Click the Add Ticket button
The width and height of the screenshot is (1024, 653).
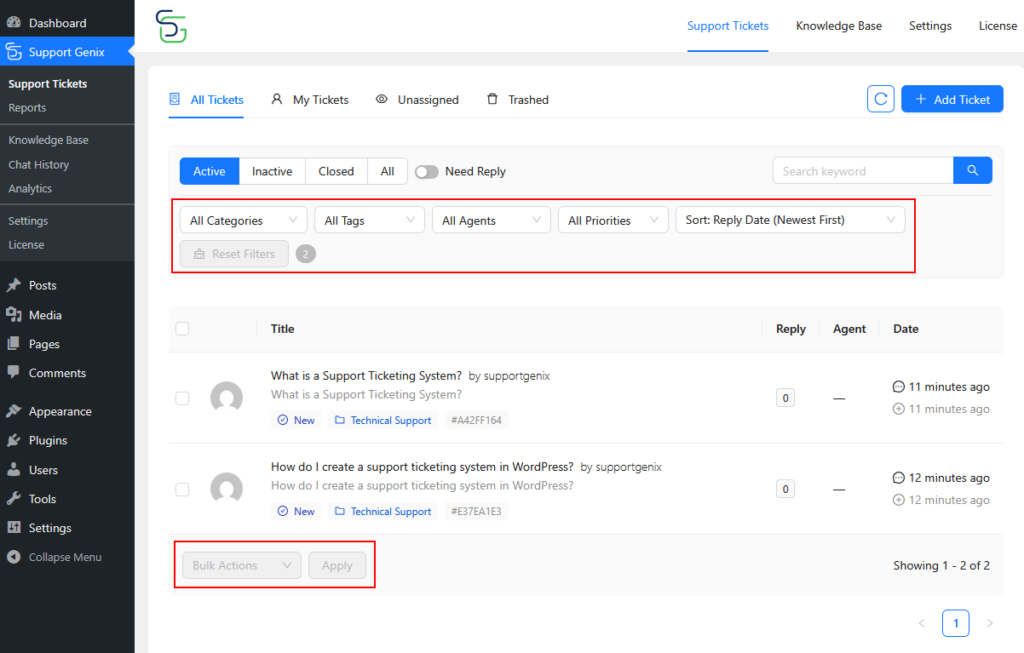tap(951, 99)
